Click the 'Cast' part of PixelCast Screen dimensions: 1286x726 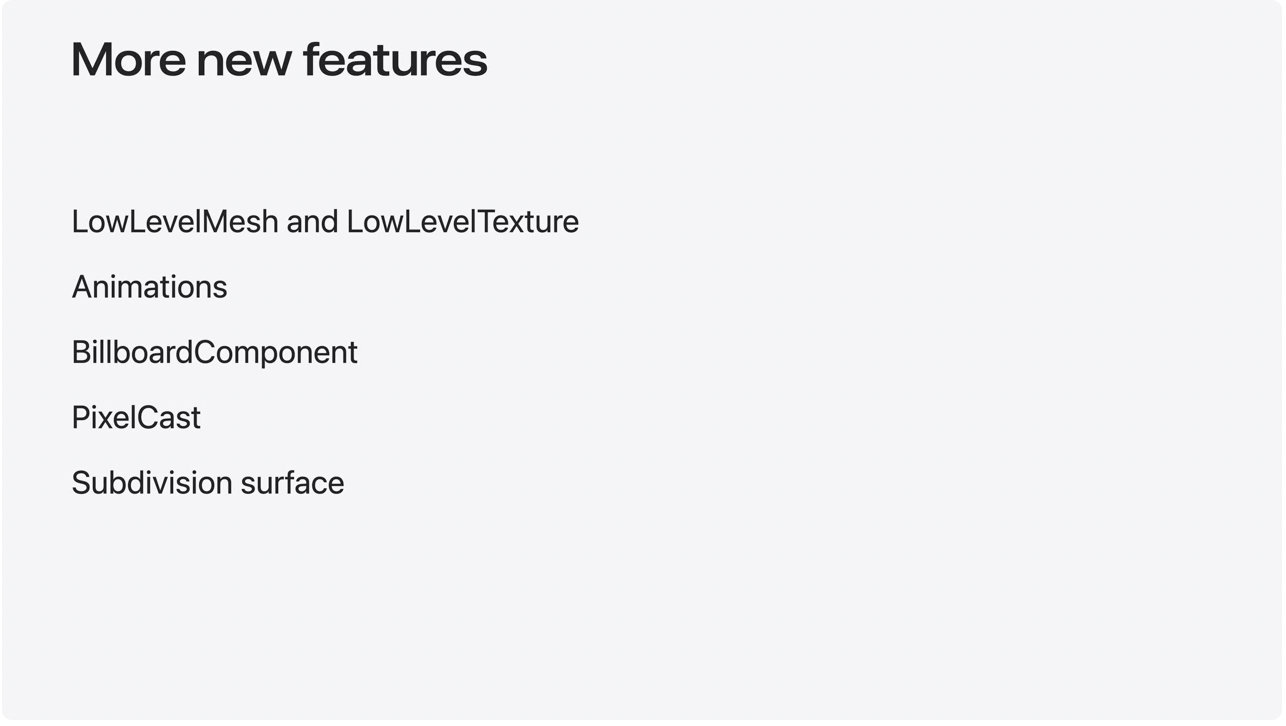click(x=168, y=417)
